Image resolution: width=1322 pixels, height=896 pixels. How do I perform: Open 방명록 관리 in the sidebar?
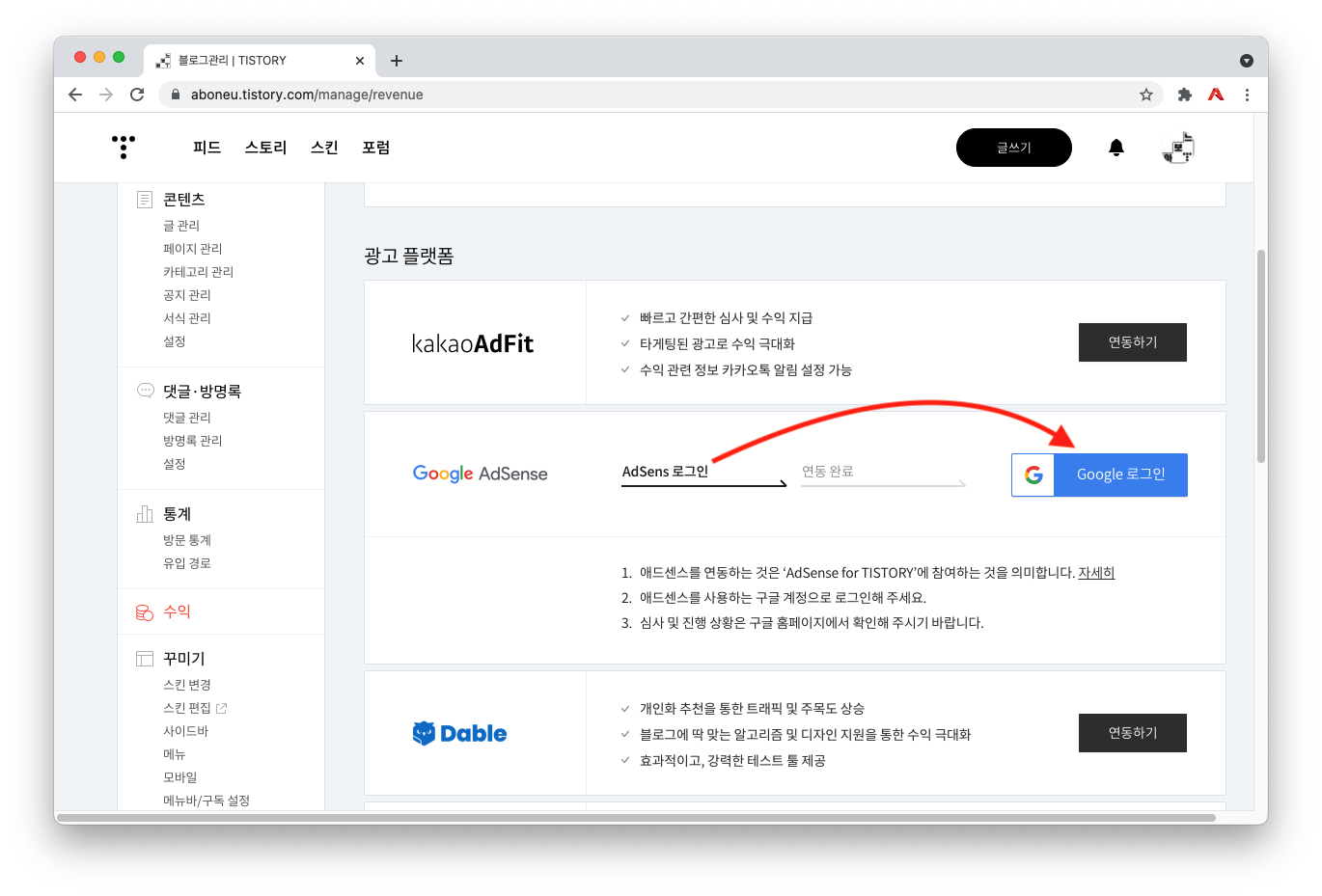point(193,441)
